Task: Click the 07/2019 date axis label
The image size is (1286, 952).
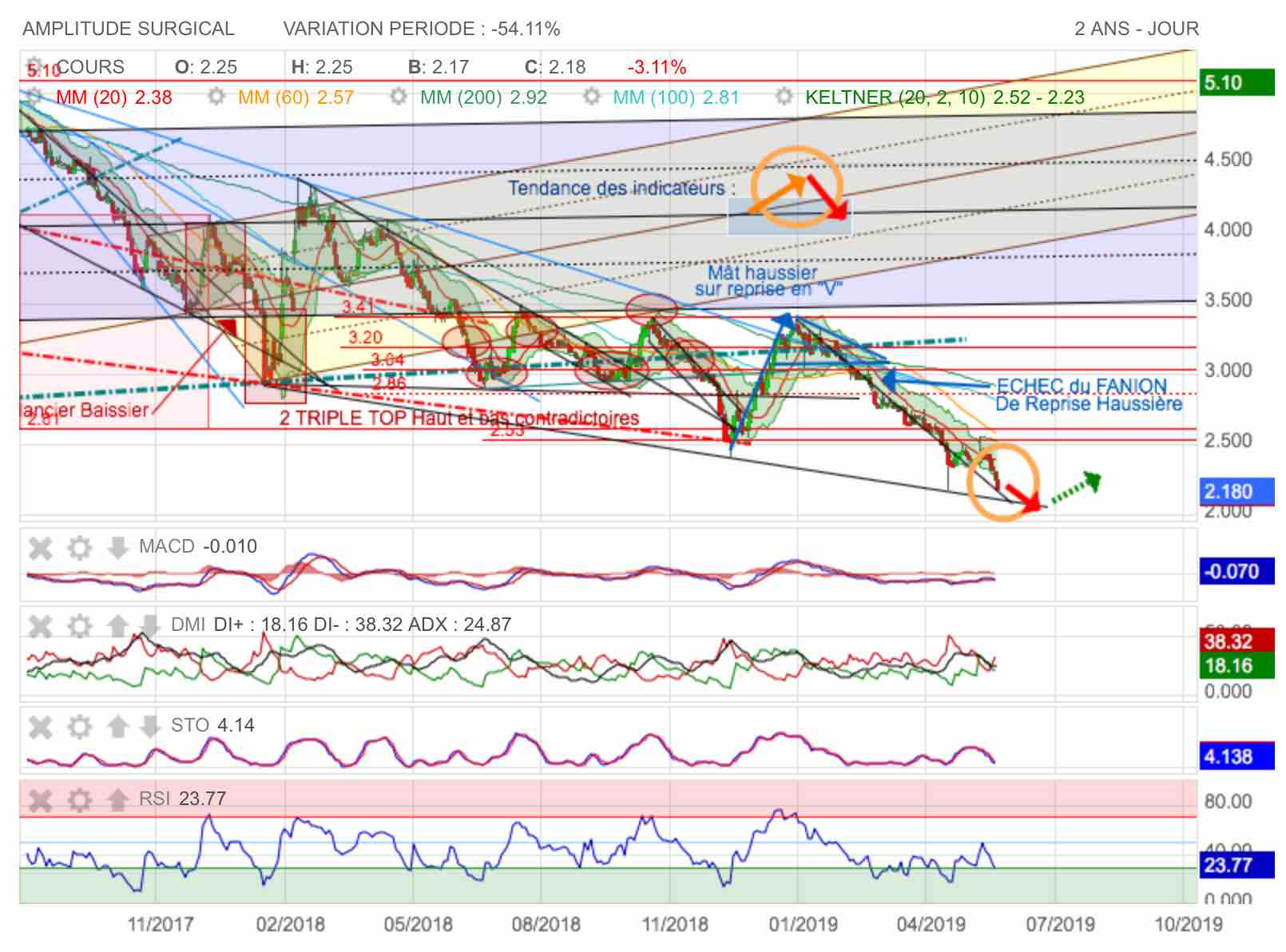Action: [x=1061, y=924]
